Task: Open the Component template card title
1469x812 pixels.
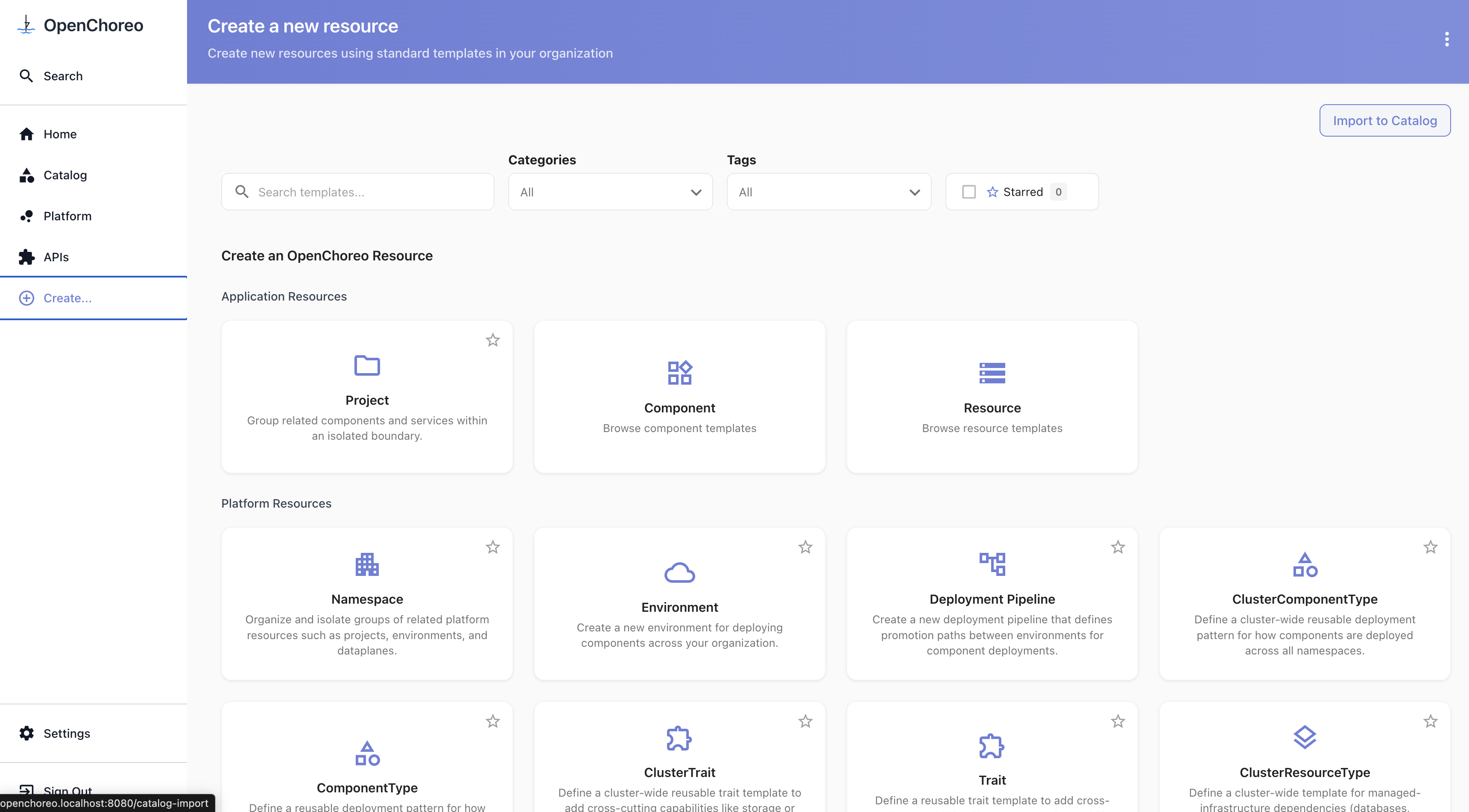Action: [x=680, y=408]
